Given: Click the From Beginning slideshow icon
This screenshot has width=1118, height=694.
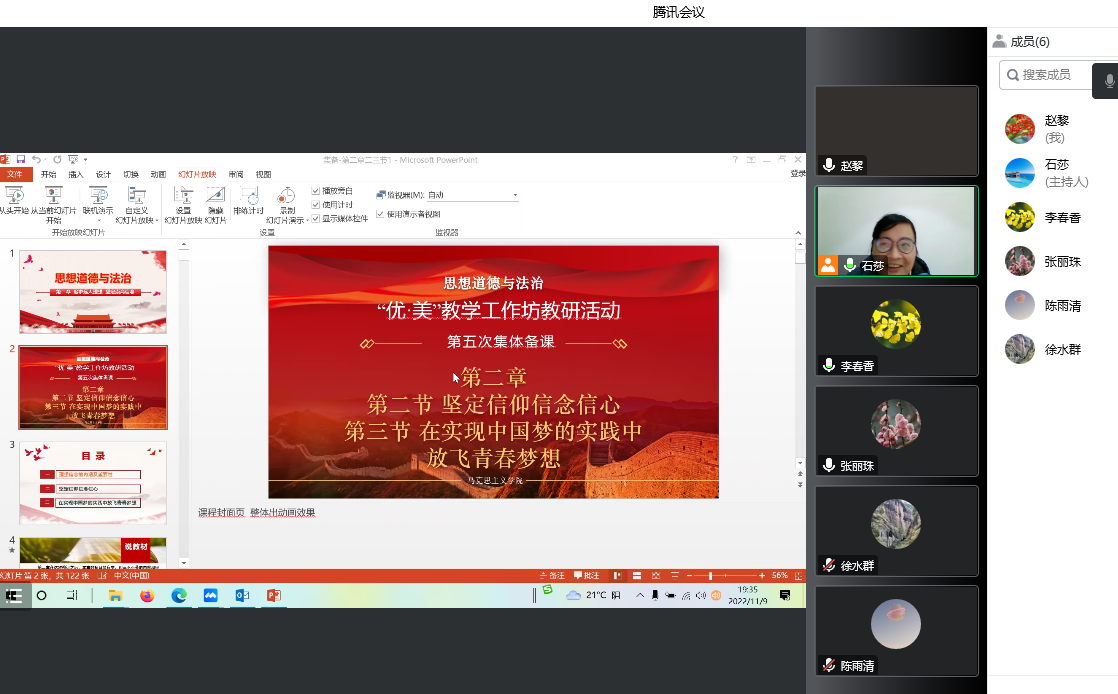Looking at the screenshot, I should pyautogui.click(x=14, y=196).
